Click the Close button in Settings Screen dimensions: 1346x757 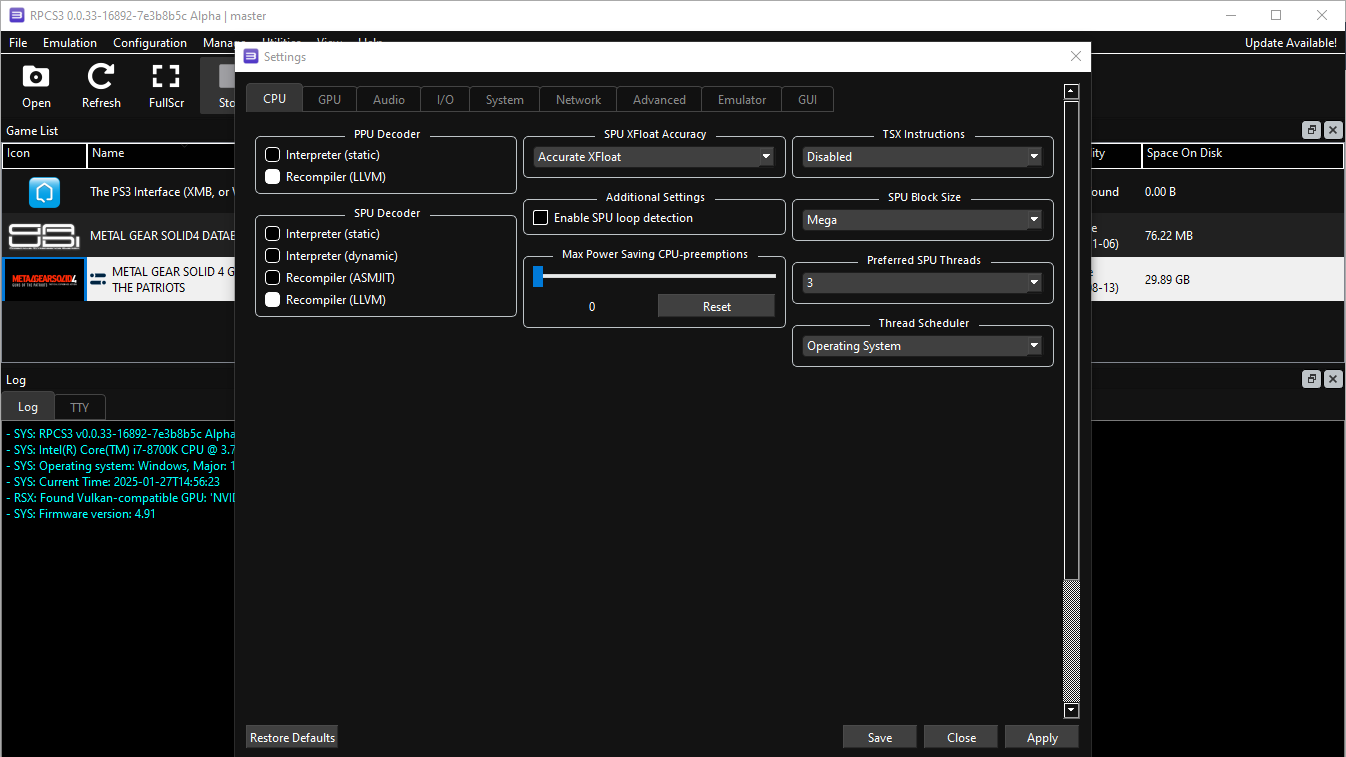coord(961,738)
